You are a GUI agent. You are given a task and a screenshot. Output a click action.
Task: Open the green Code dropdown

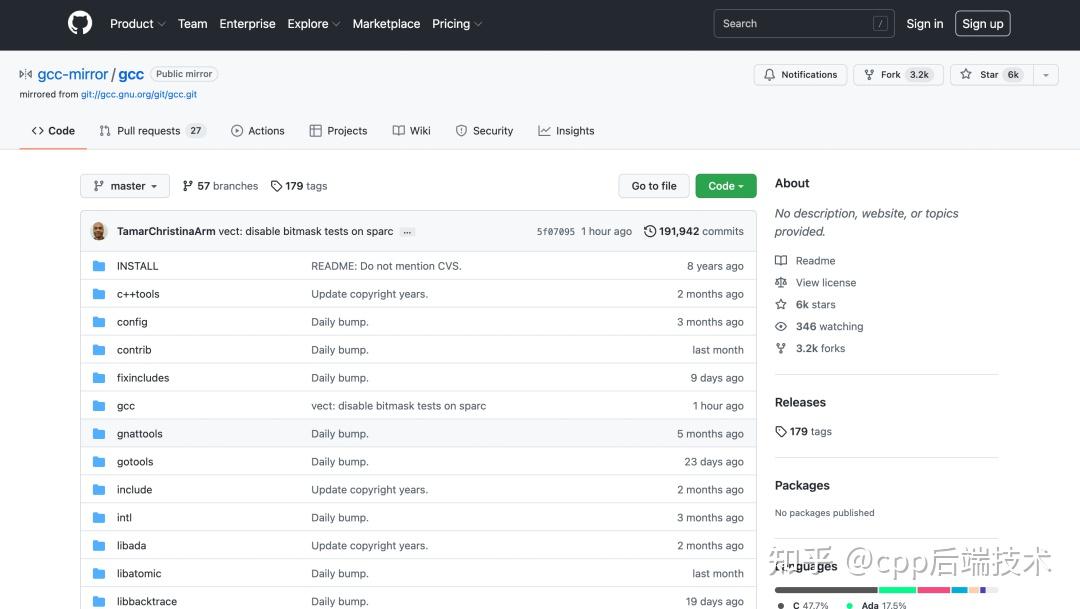coord(726,186)
